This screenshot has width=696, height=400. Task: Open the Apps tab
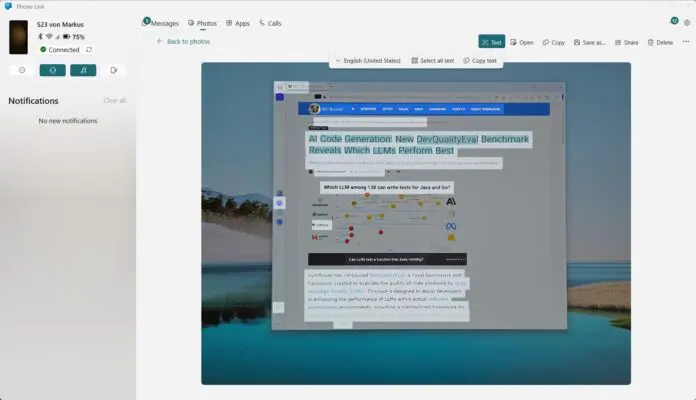[238, 23]
